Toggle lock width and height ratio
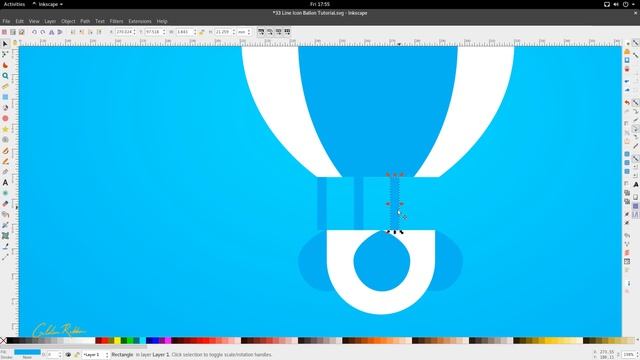 pyautogui.click(x=202, y=32)
